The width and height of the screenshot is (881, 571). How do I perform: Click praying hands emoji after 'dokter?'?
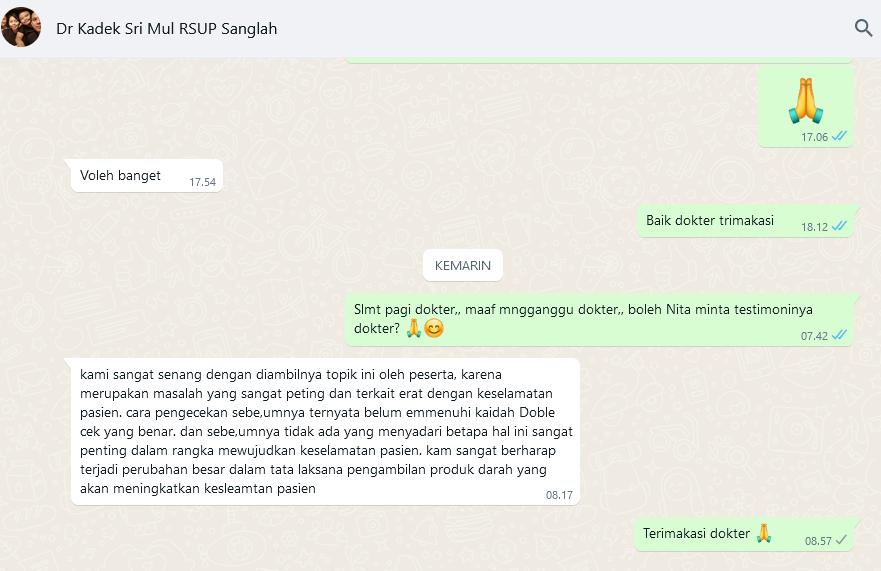tap(414, 328)
